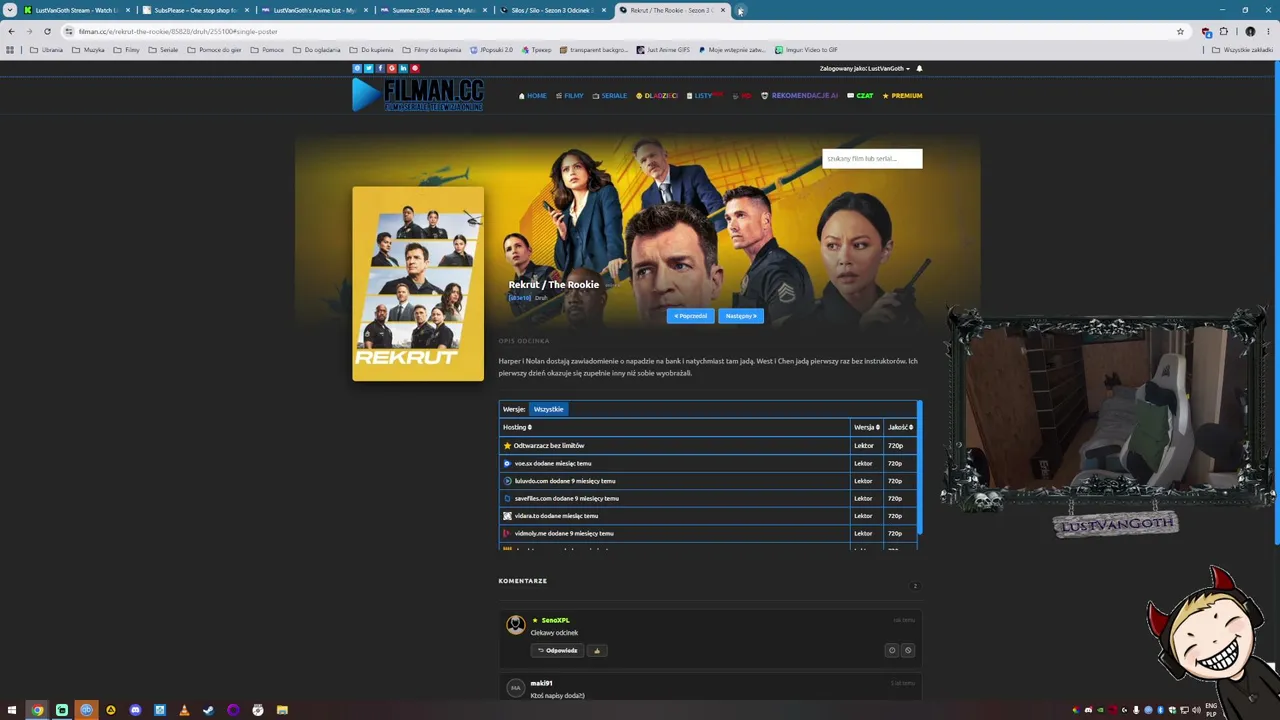This screenshot has width=1280, height=720.
Task: Click the Filman.cc logo
Action: click(x=418, y=95)
